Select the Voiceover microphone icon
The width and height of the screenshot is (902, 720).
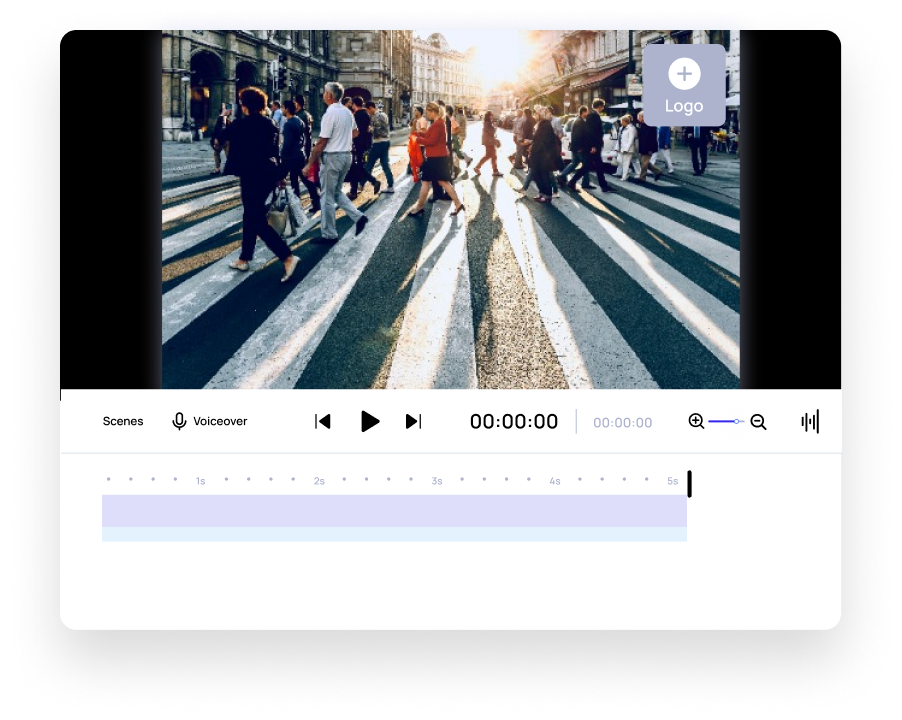[x=179, y=421]
